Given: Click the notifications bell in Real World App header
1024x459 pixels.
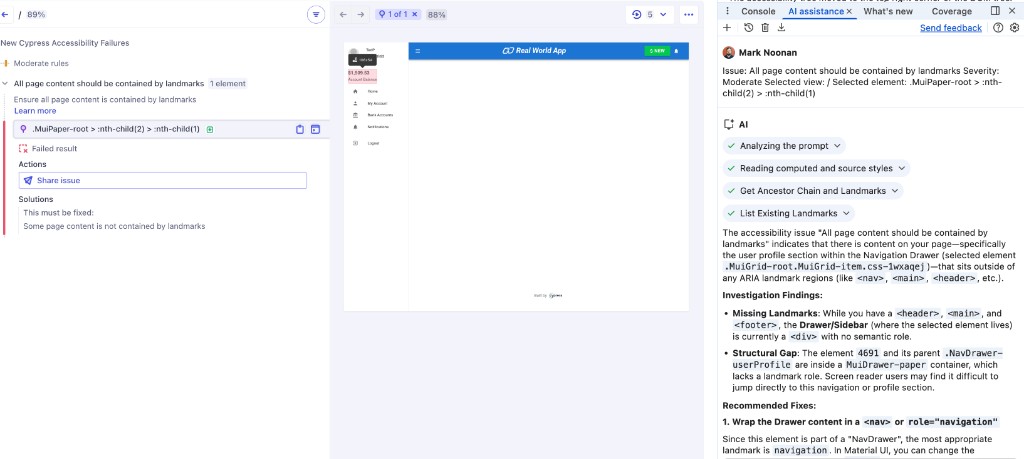Looking at the screenshot, I should [x=677, y=51].
